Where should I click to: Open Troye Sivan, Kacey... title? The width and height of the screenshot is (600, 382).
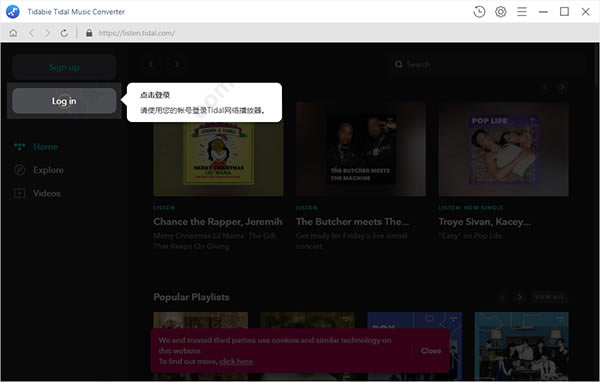pos(484,222)
